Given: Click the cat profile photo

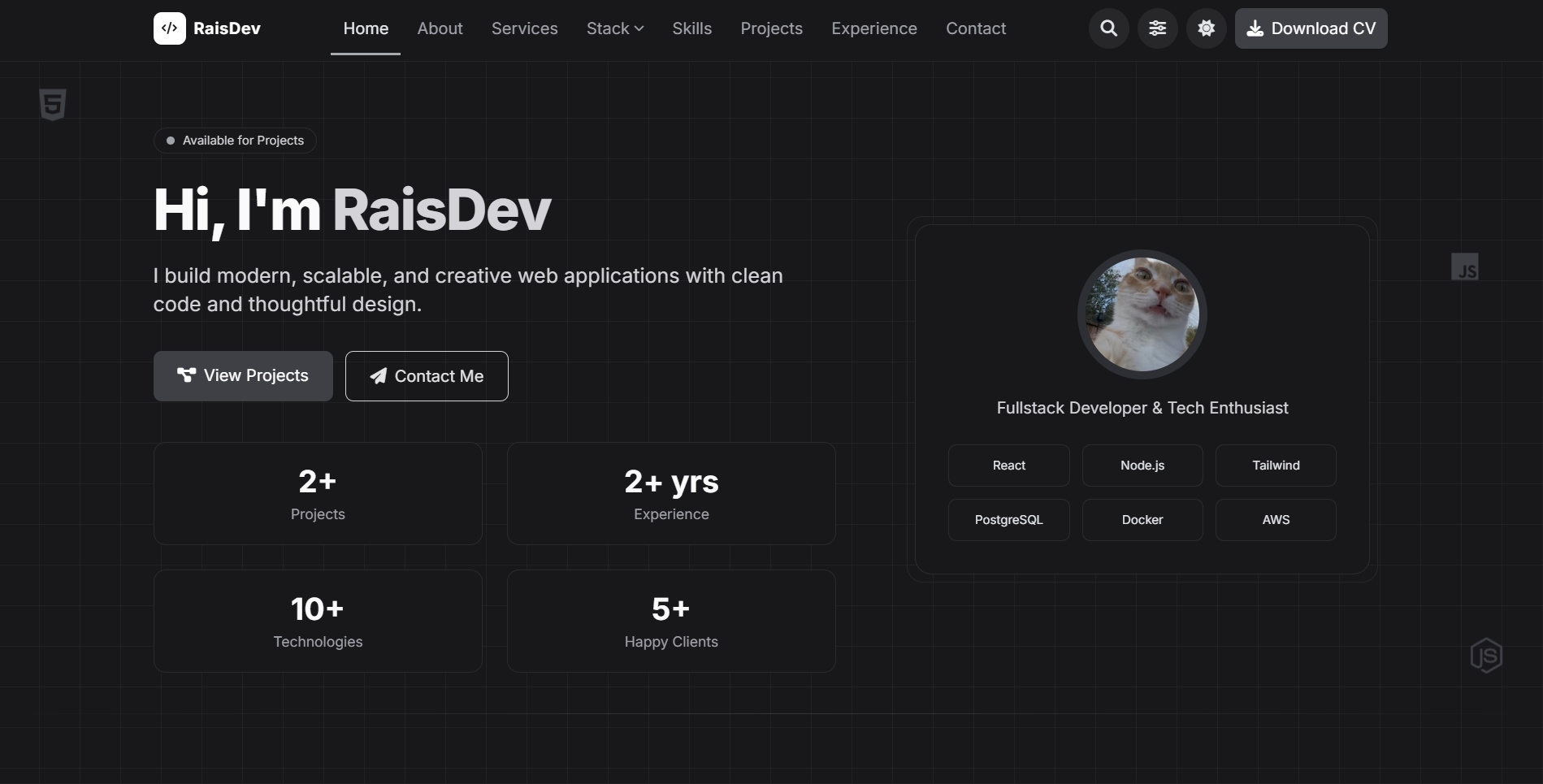Looking at the screenshot, I should 1141,314.
